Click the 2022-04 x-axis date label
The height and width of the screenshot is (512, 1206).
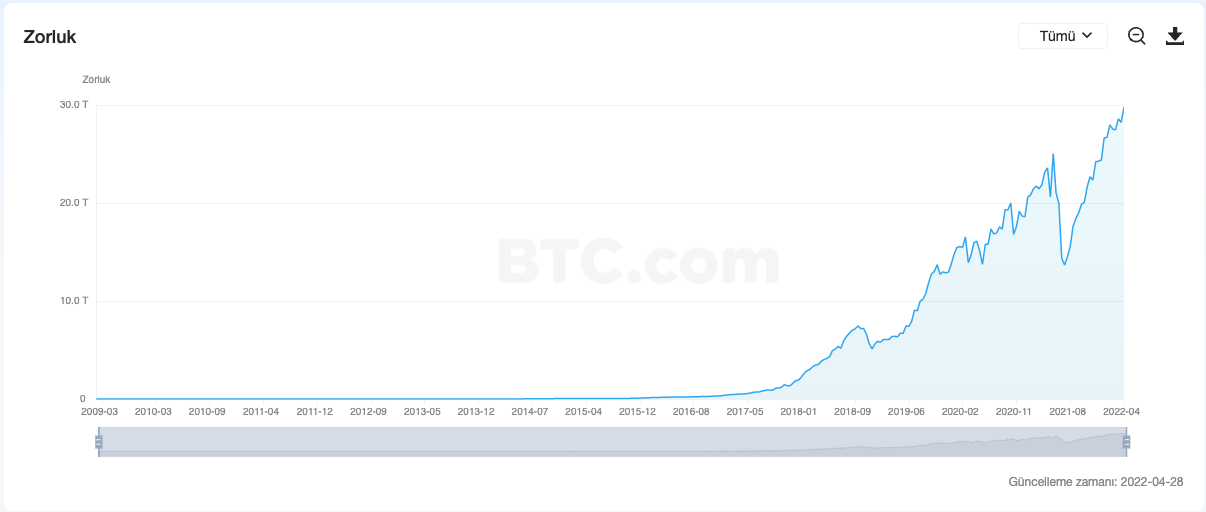pos(1123,411)
